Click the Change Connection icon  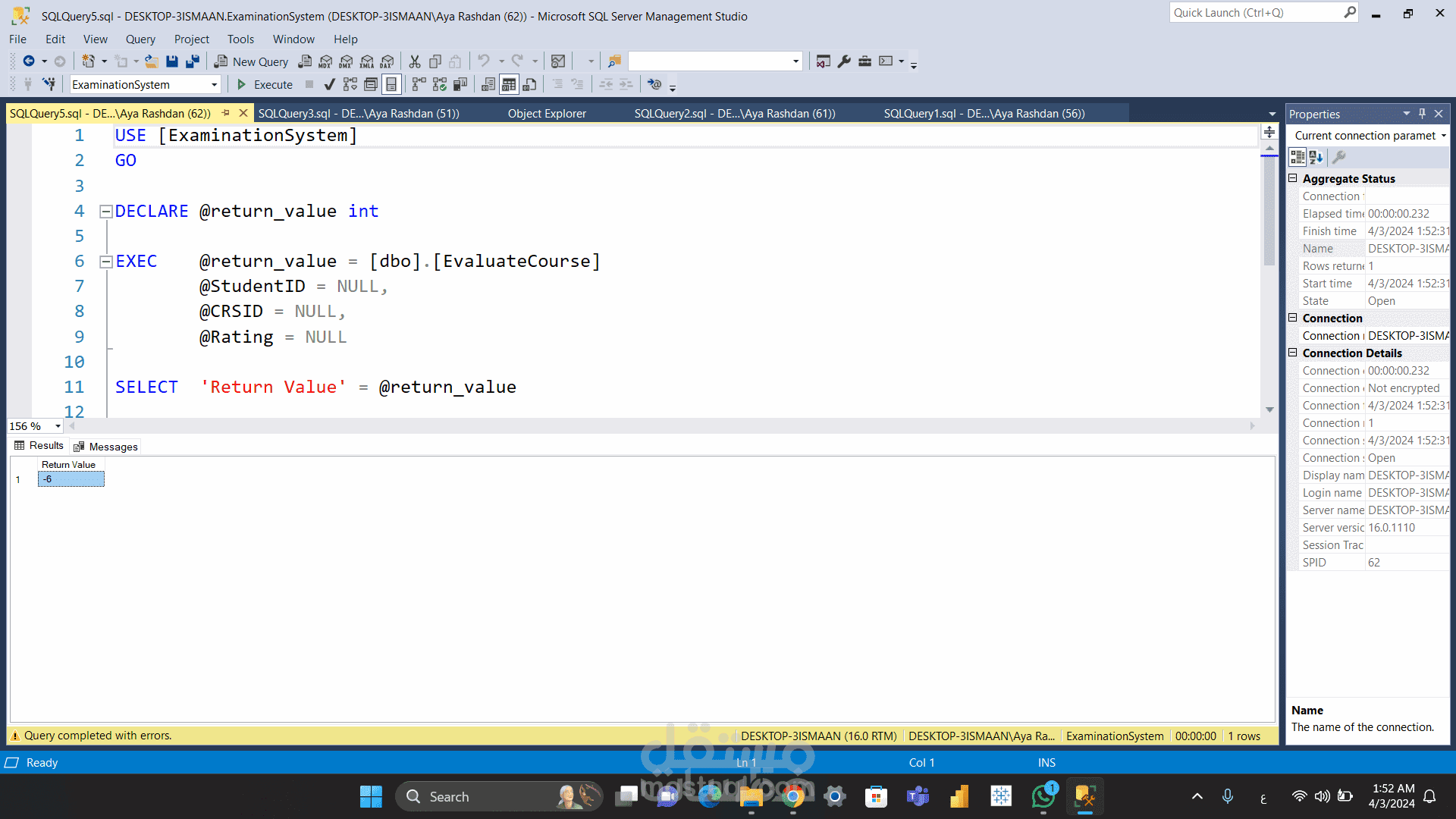click(x=49, y=84)
